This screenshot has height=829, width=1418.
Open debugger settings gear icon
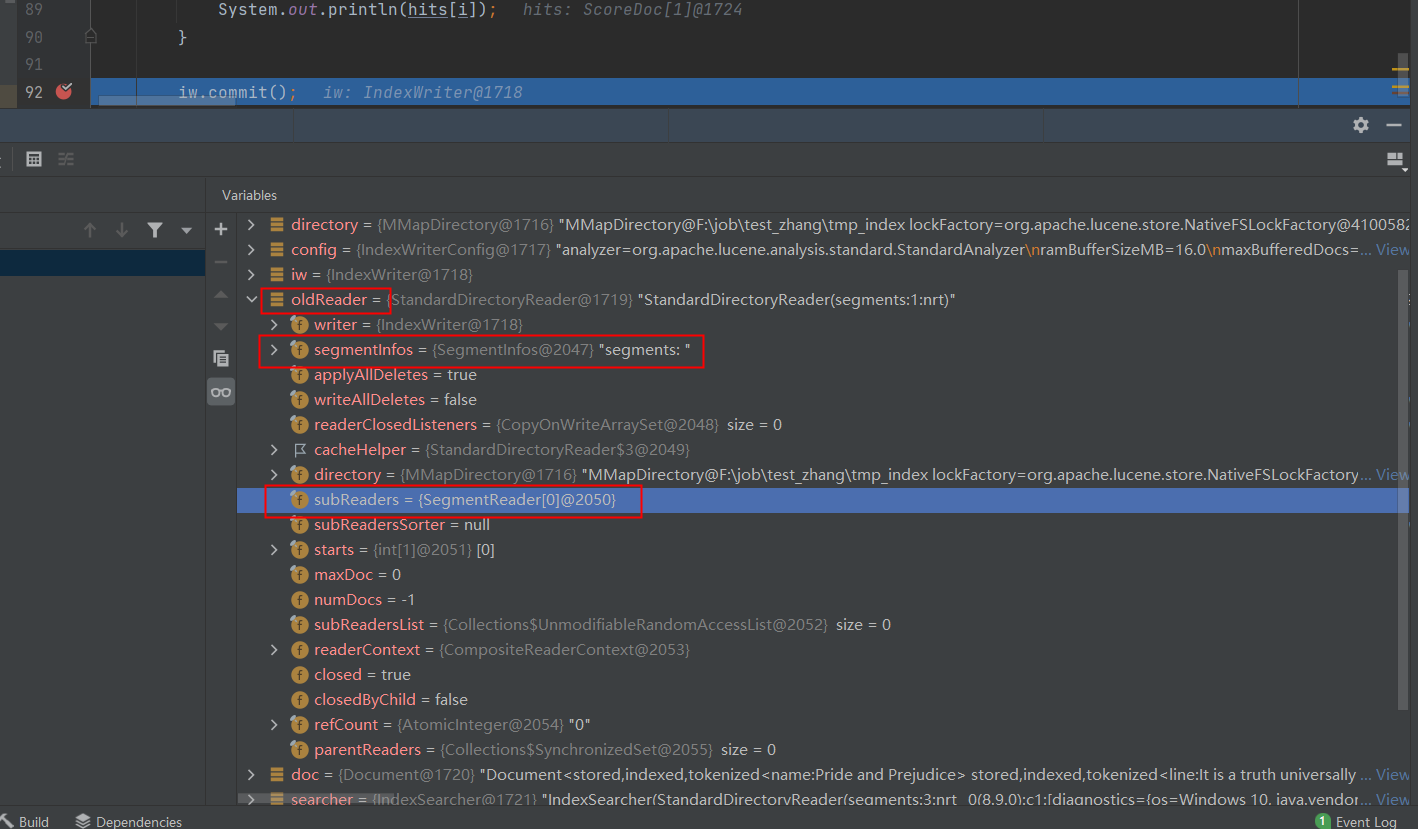click(x=1361, y=125)
